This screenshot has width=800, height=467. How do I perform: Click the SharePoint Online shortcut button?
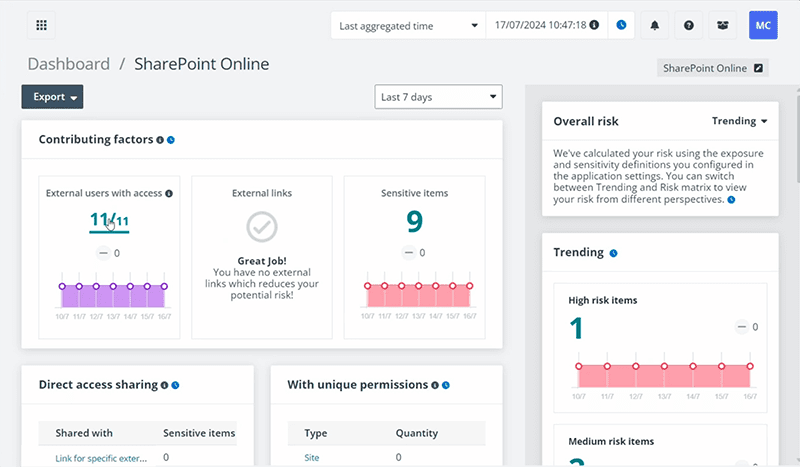[x=713, y=68]
